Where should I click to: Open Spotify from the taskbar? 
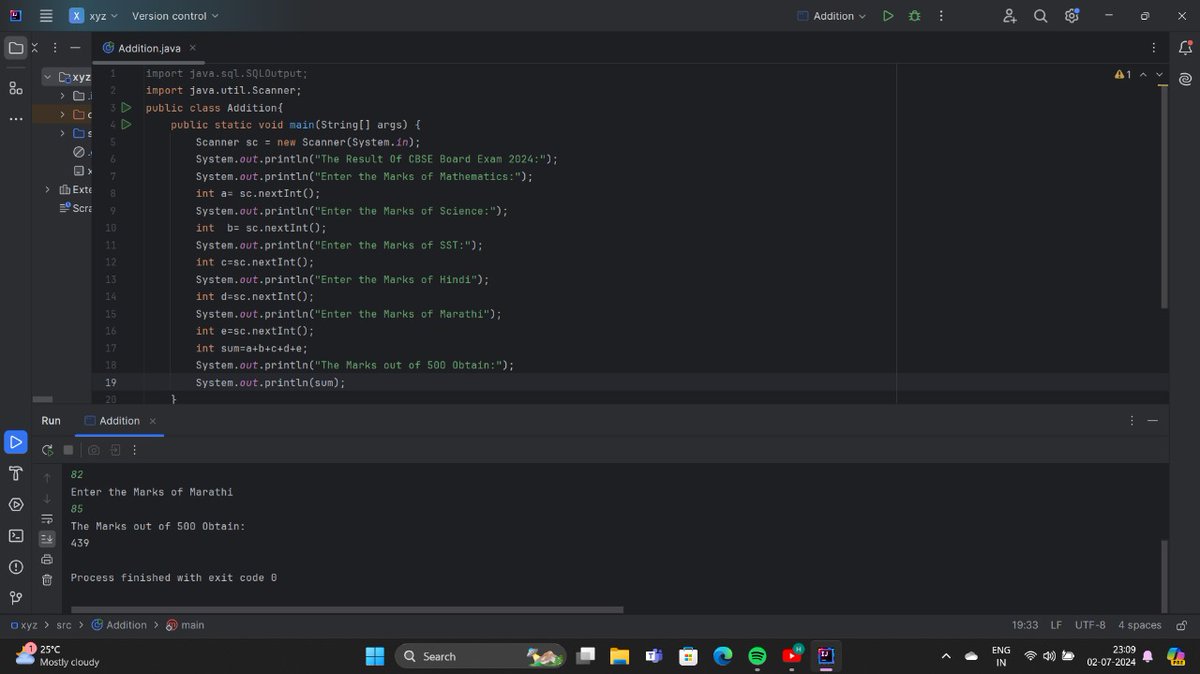pyautogui.click(x=757, y=656)
